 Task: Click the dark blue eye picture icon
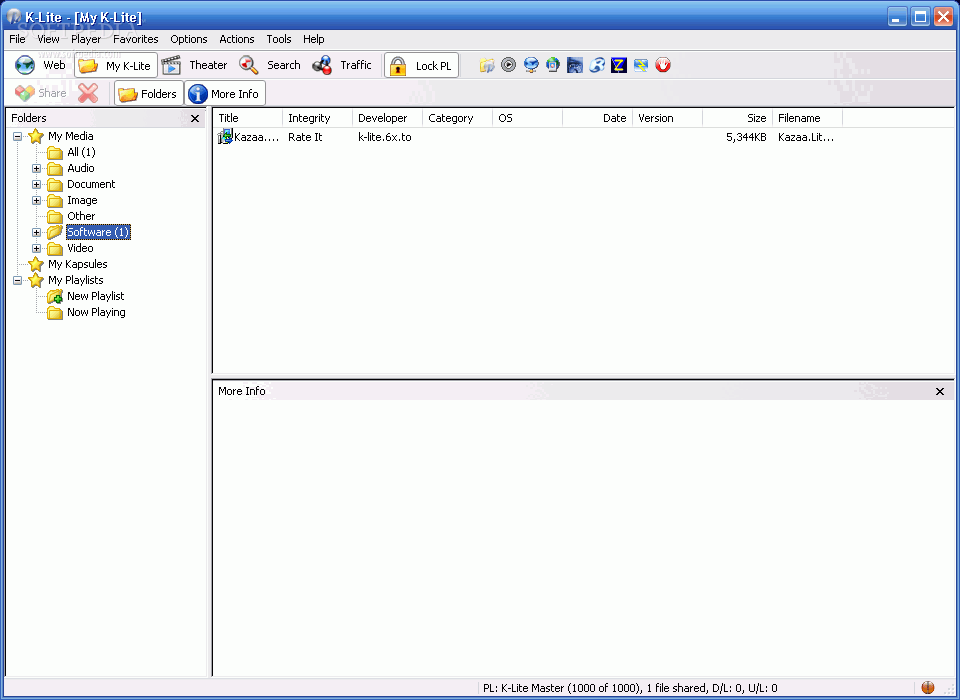click(575, 65)
